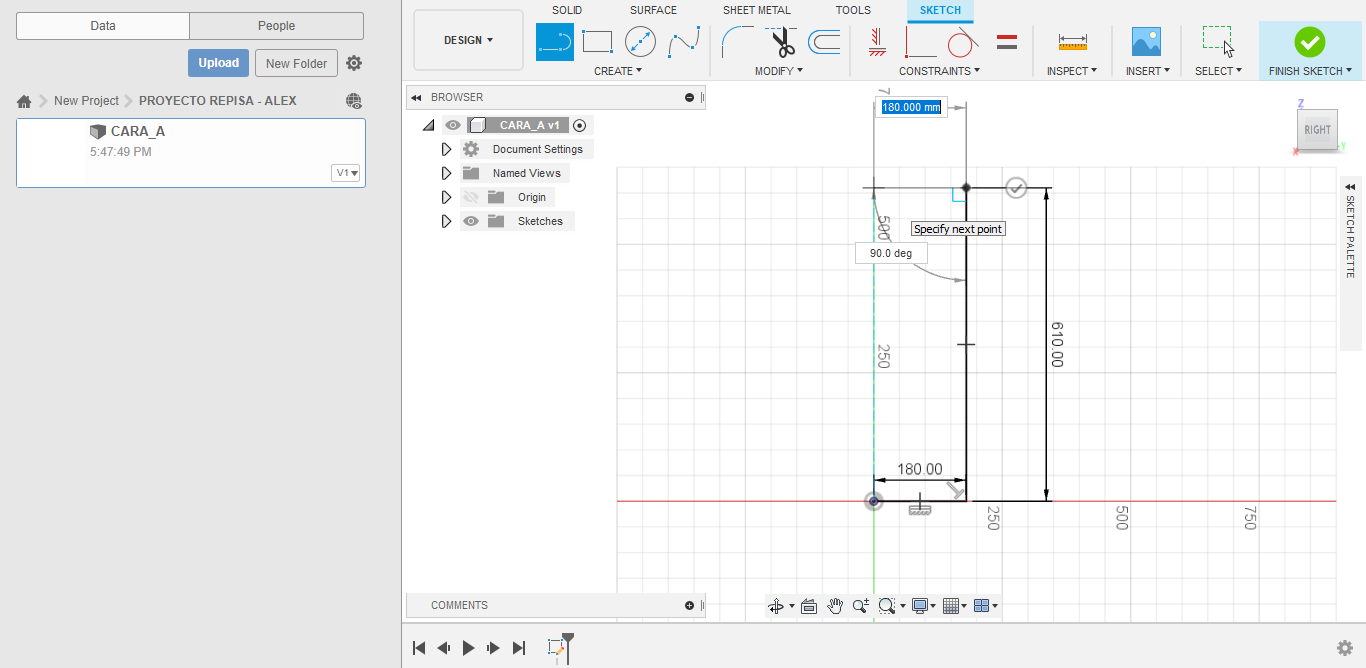This screenshot has height=668, width=1366.
Task: Expand Origin tree node
Action: click(447, 197)
